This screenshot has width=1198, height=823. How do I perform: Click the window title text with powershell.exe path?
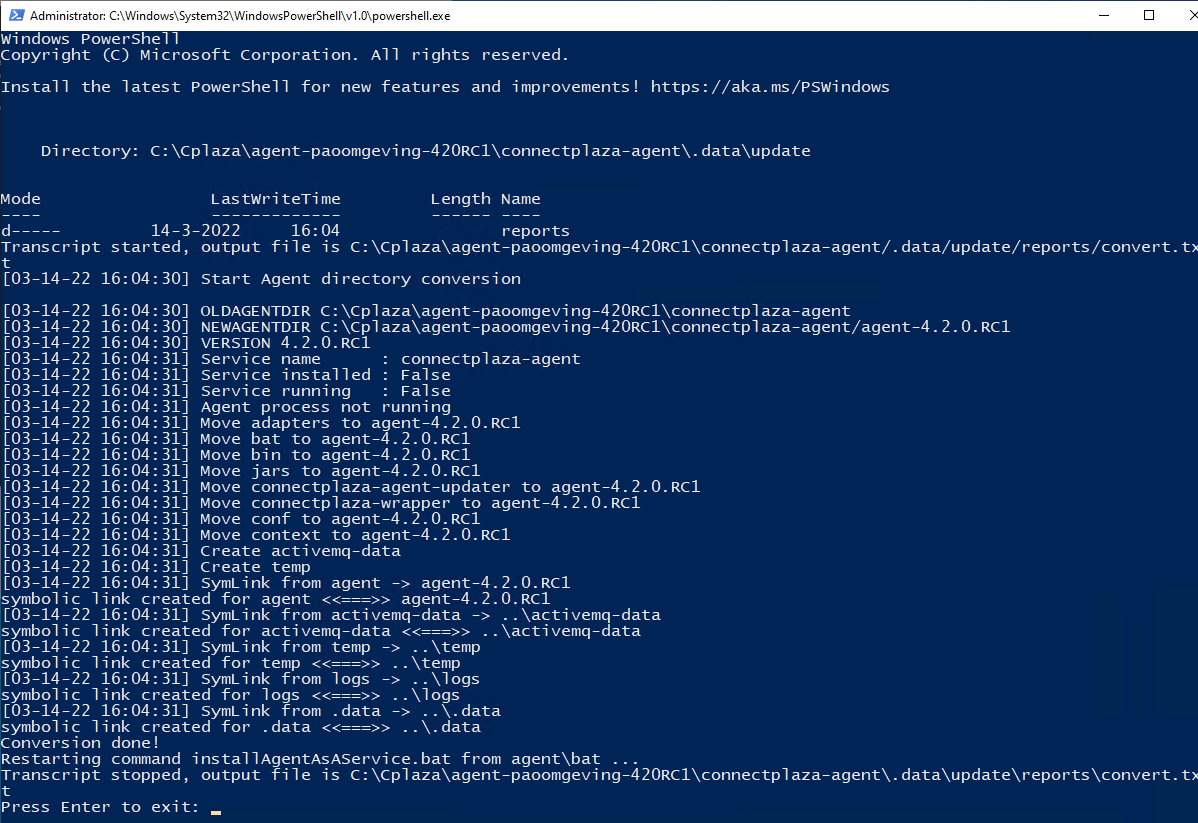240,15
